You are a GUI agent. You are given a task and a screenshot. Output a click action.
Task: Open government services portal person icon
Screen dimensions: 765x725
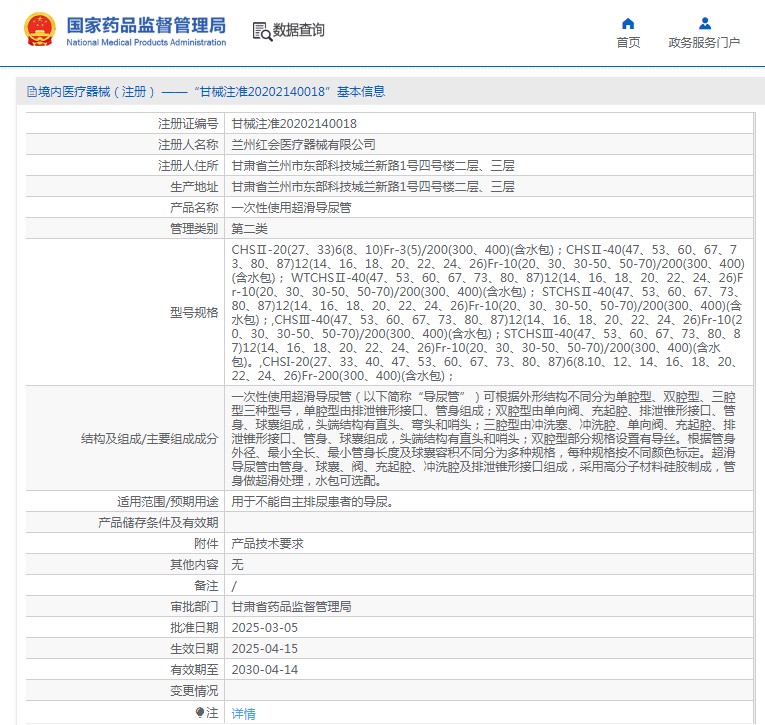705,23
